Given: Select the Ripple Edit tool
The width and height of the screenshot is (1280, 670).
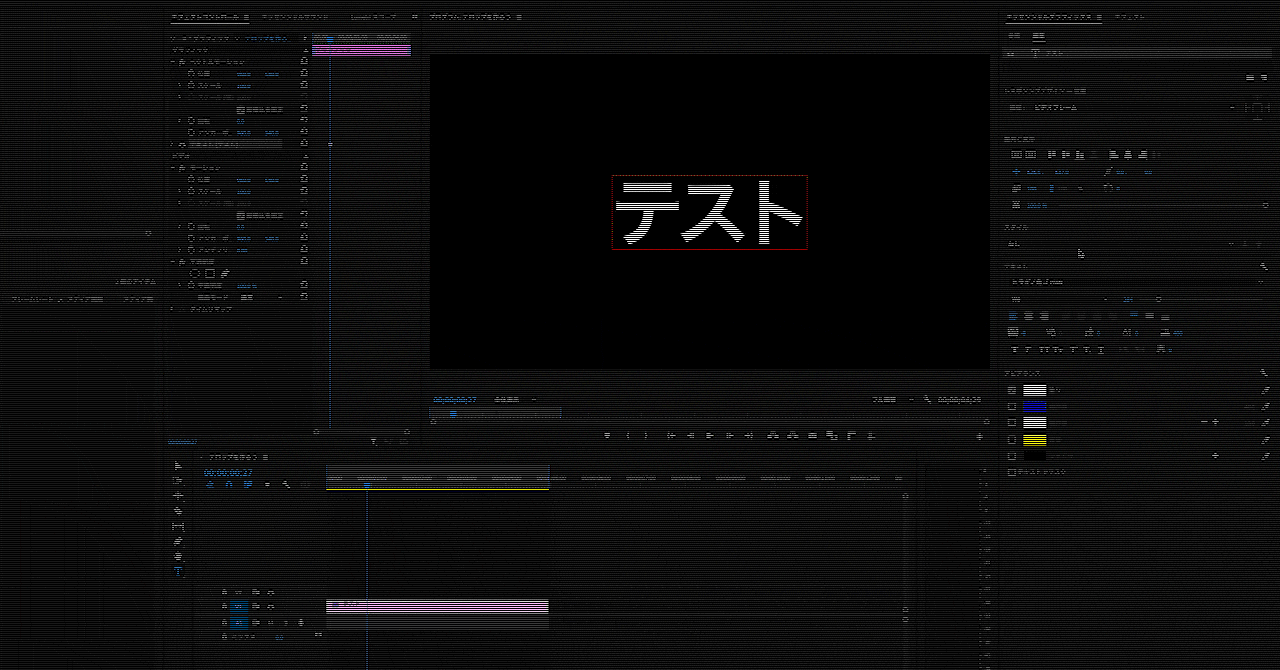Looking at the screenshot, I should (x=178, y=495).
